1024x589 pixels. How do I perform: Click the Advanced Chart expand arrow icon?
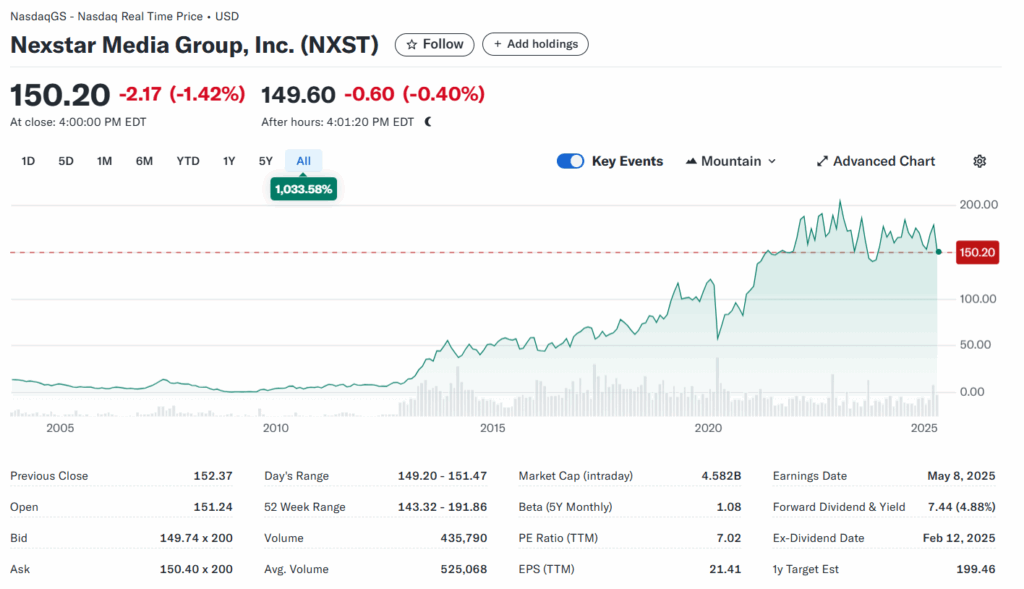click(821, 160)
